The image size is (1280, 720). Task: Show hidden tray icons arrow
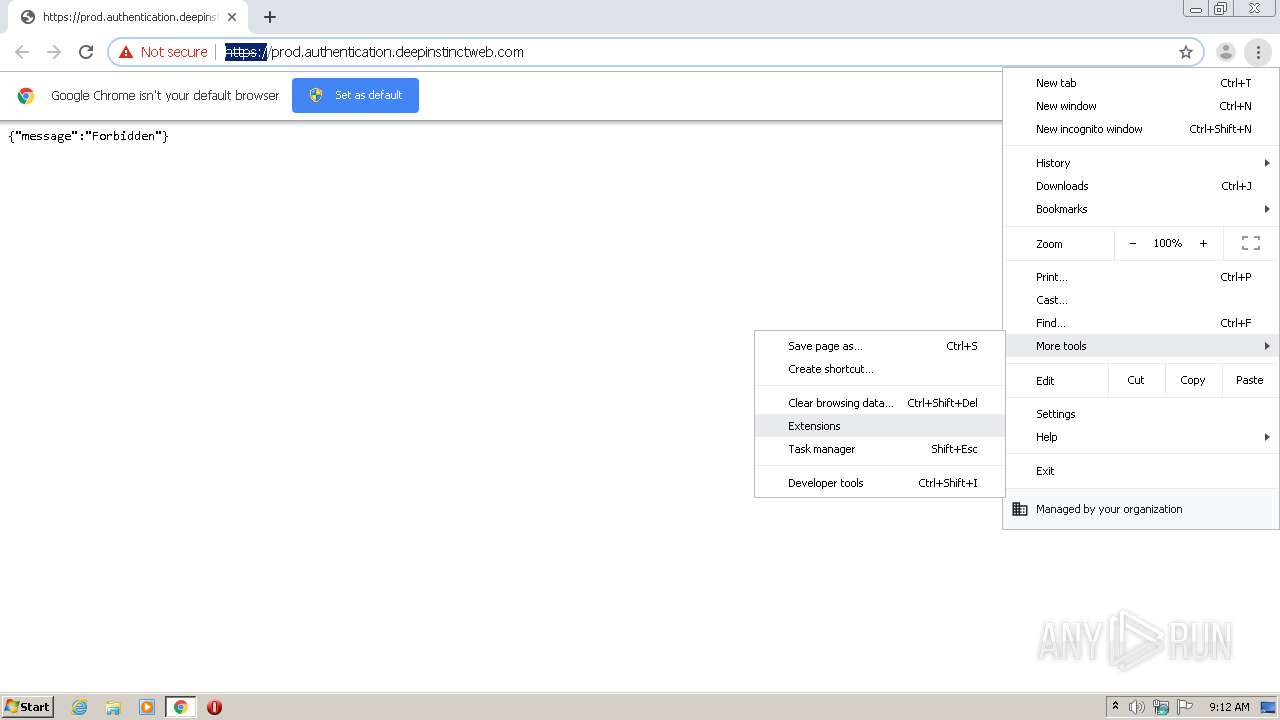1115,706
